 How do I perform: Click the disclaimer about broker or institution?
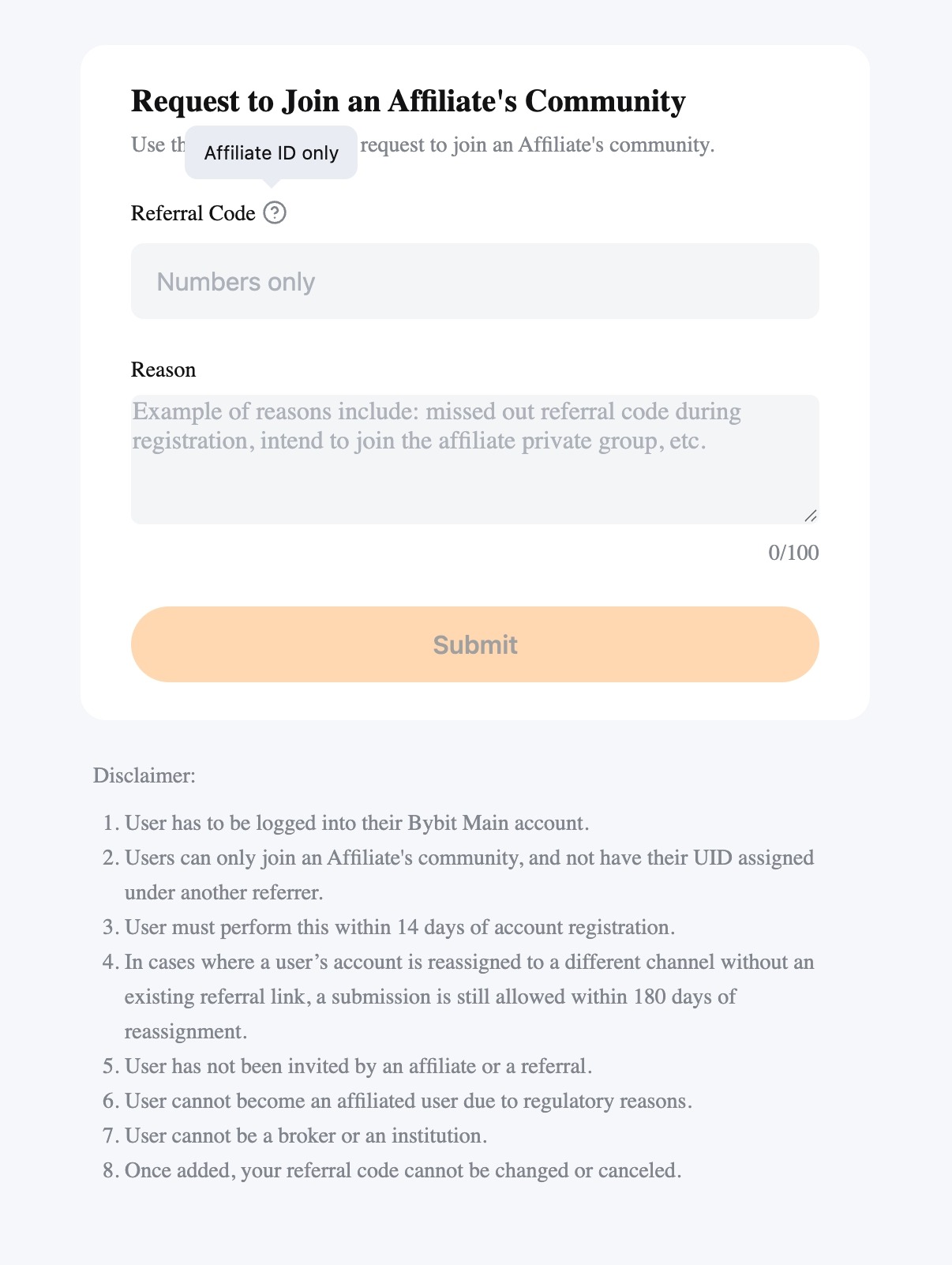point(305,1135)
